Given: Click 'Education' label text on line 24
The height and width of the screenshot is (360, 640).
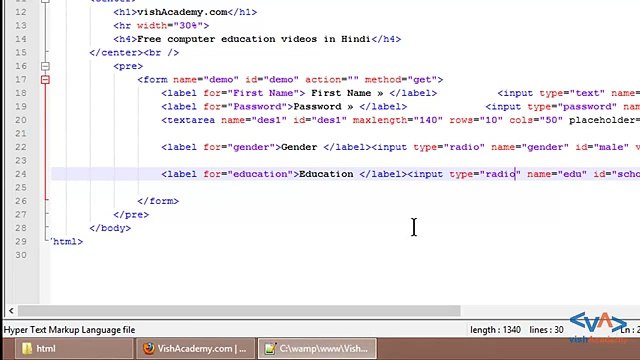Looking at the screenshot, I should pos(326,174).
